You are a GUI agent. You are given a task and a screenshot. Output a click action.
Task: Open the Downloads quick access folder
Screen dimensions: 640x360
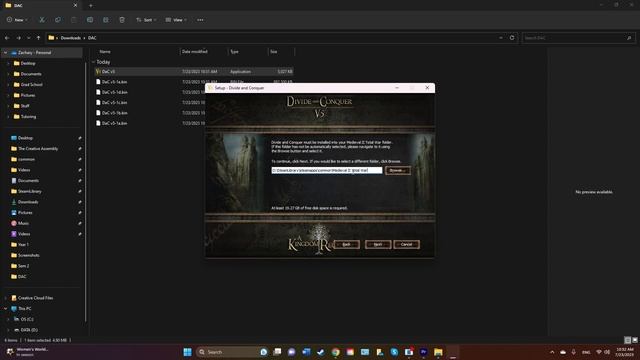tap(28, 202)
